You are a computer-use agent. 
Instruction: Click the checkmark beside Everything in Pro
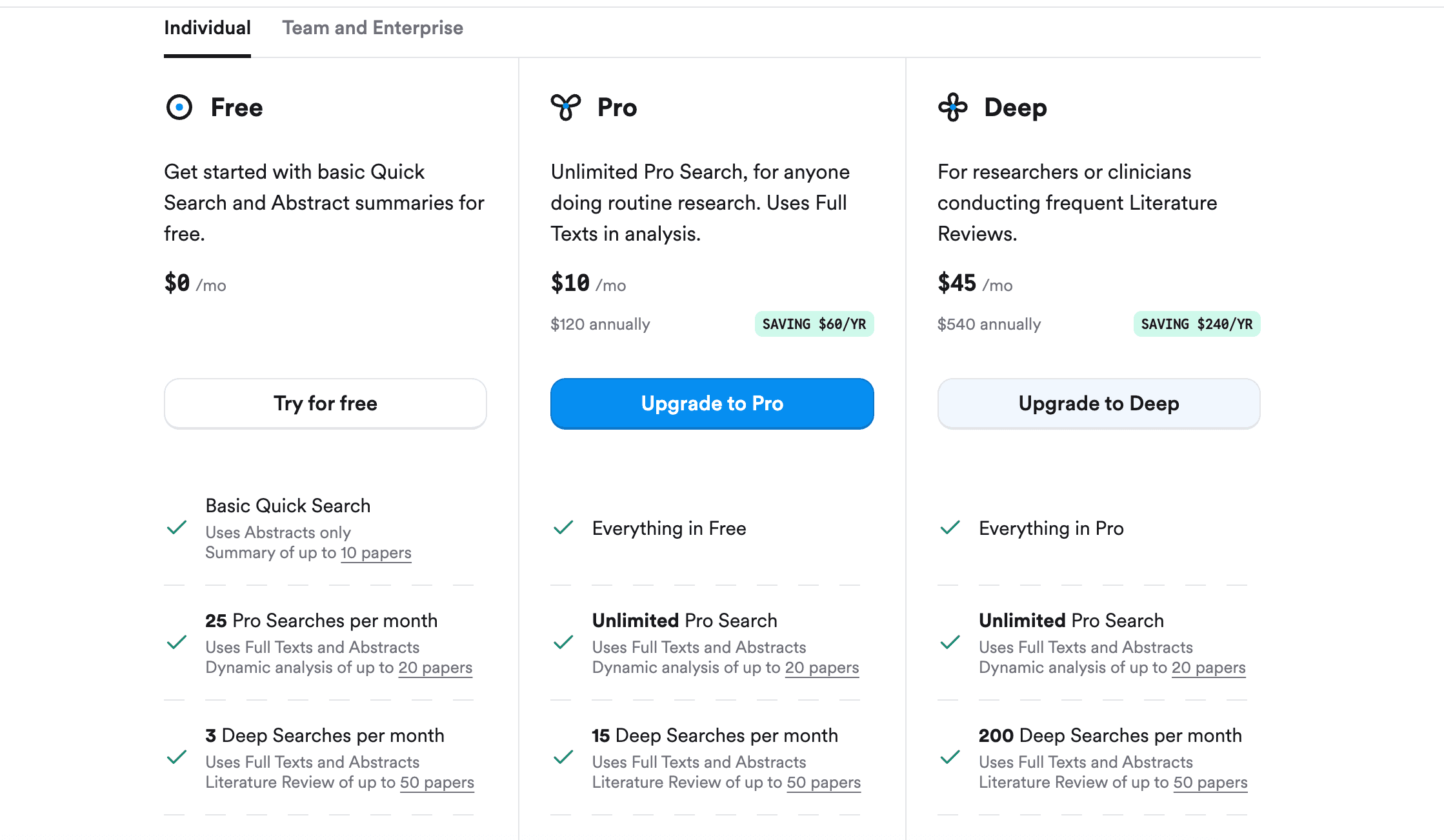949,528
